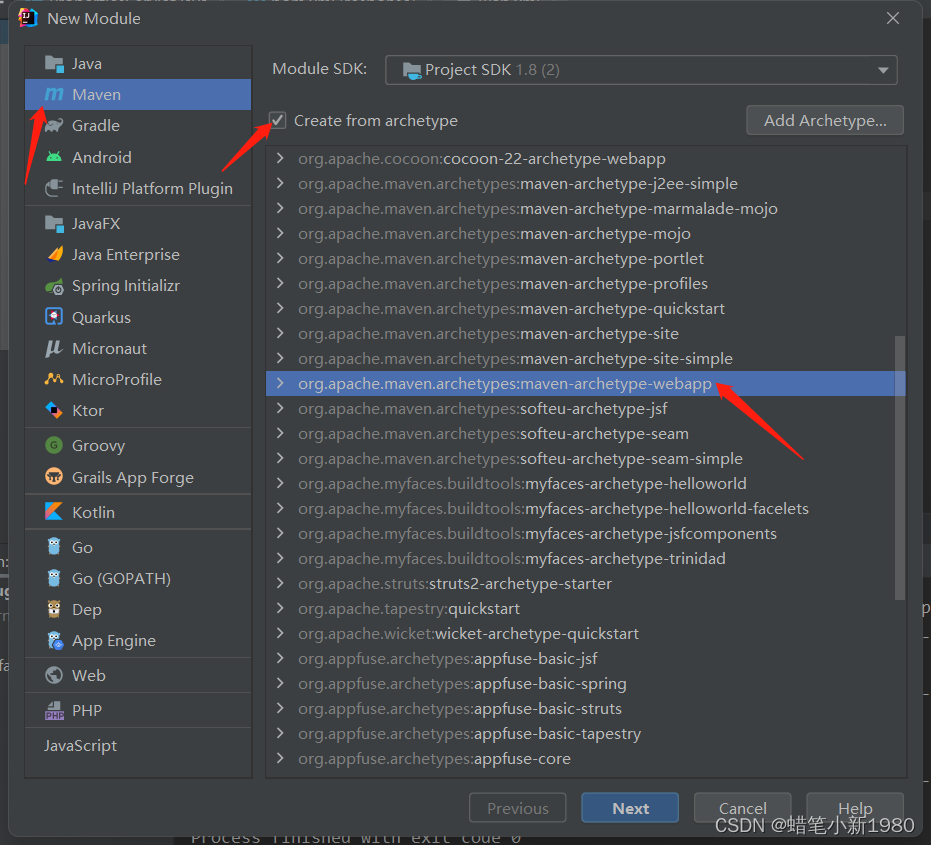Click the IntelliJ logo in title bar
The image size is (931, 845).
[28, 18]
